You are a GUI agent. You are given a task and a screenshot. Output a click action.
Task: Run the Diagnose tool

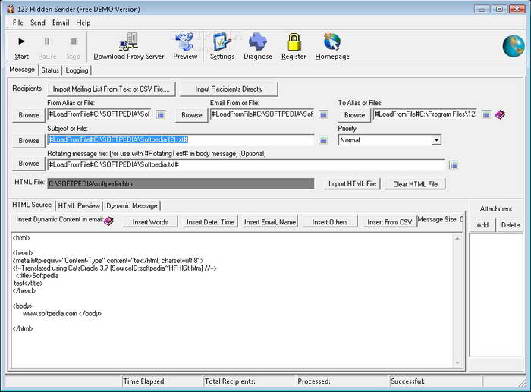(258, 42)
